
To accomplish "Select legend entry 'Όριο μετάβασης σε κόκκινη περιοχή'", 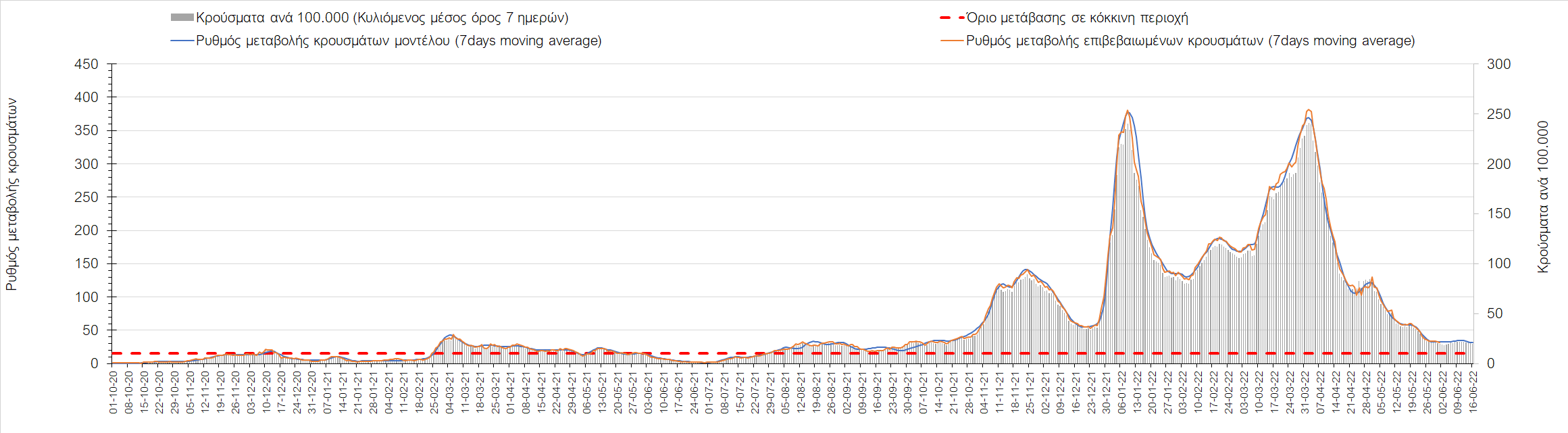I will point(1077,18).
